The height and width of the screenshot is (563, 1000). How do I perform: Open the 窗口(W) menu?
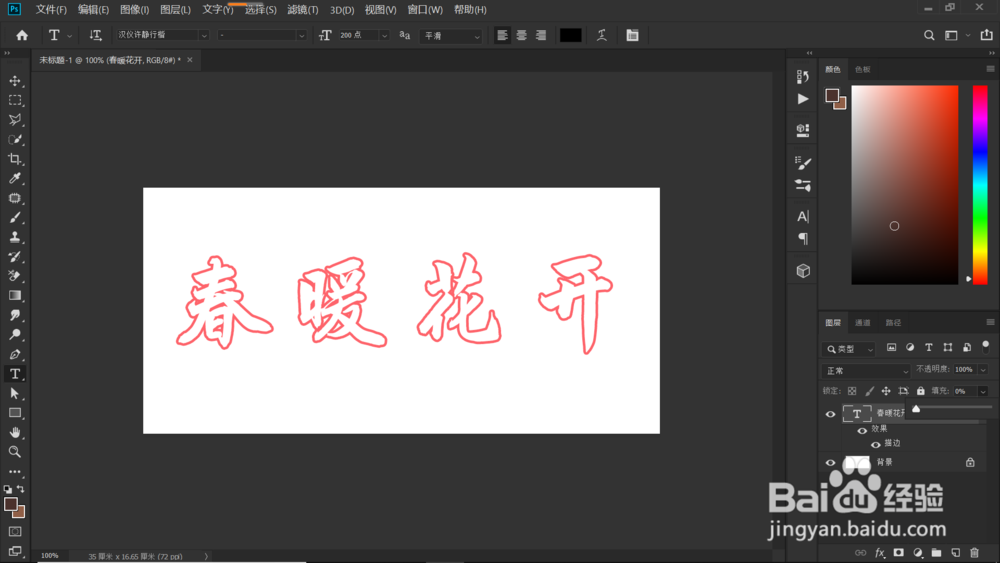click(x=425, y=10)
